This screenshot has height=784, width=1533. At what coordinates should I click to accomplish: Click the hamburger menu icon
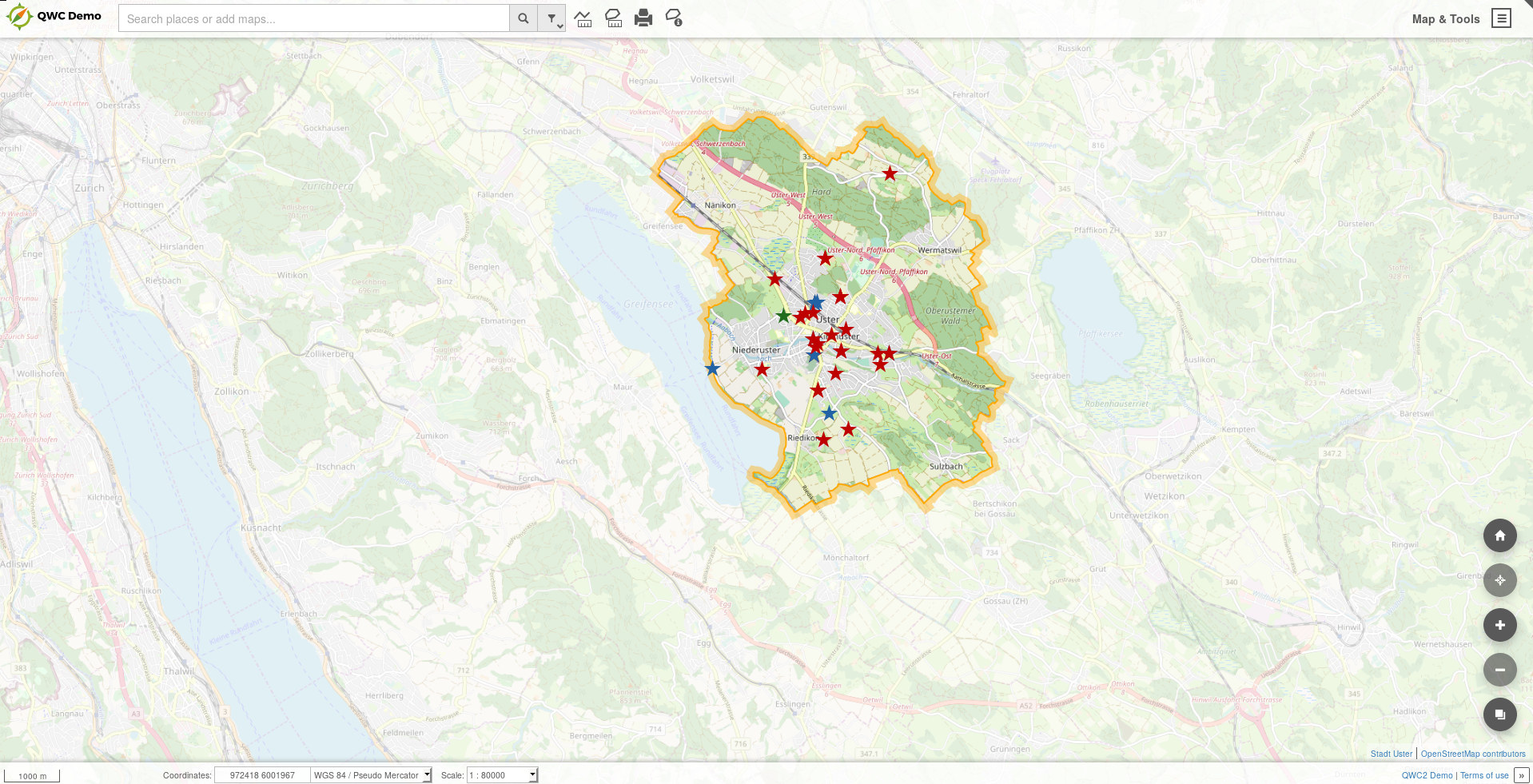(1502, 18)
